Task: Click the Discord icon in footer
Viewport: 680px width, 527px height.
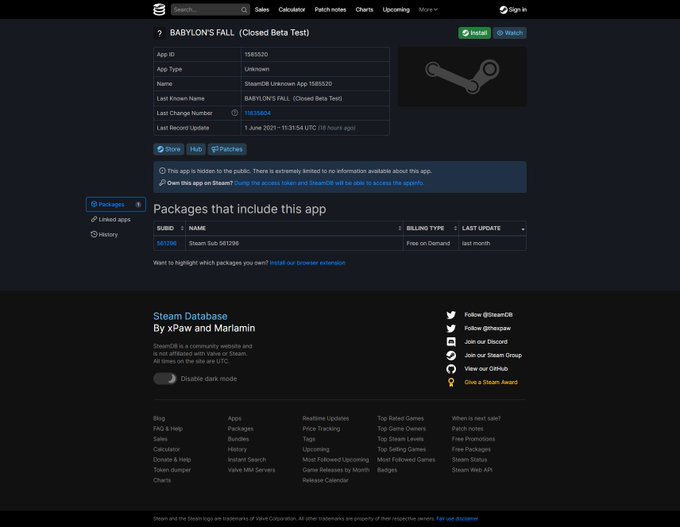Action: tap(451, 342)
